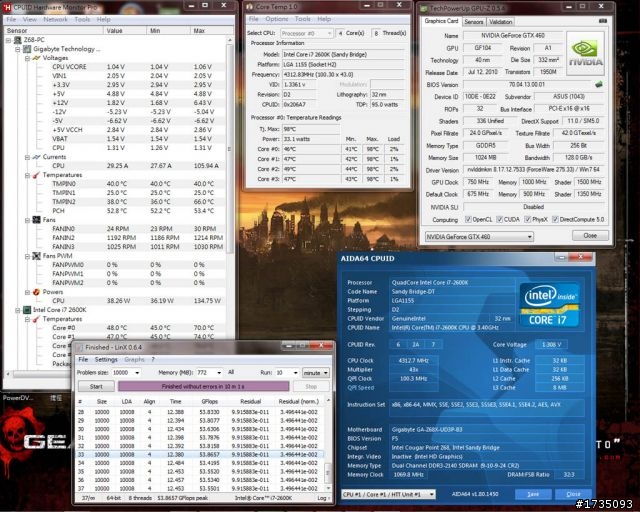This screenshot has width=640, height=512.
Task: Click the Temperatures thermometer icon under Gigabyte
Action: click(36, 175)
